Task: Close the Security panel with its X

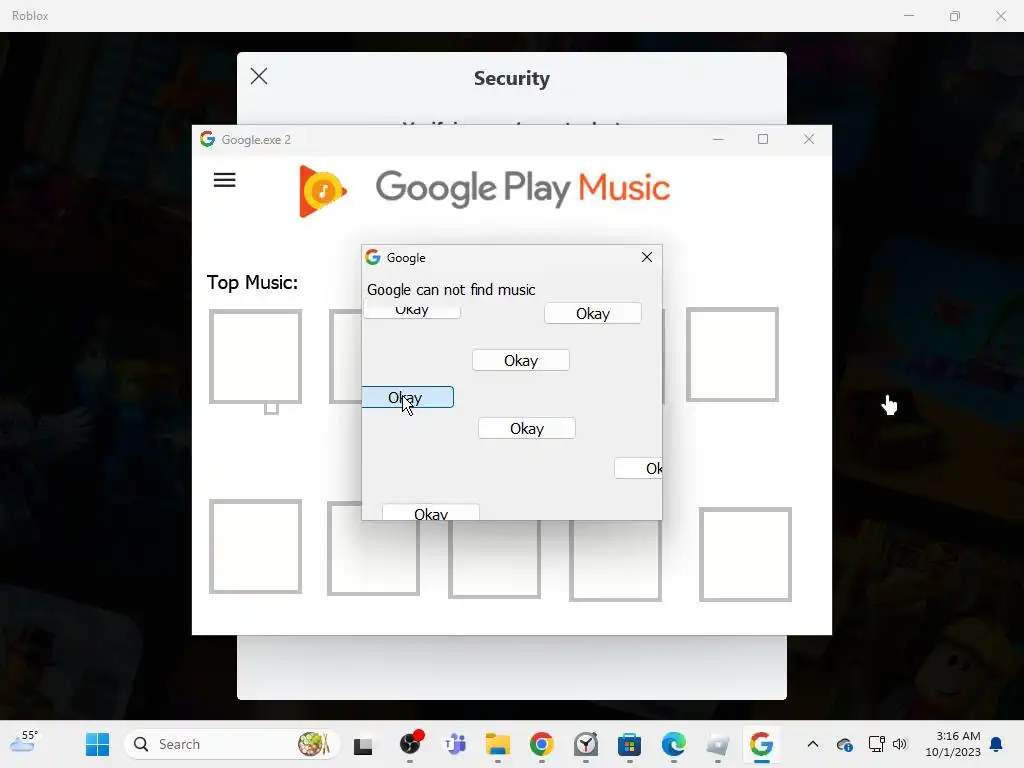Action: click(x=259, y=76)
